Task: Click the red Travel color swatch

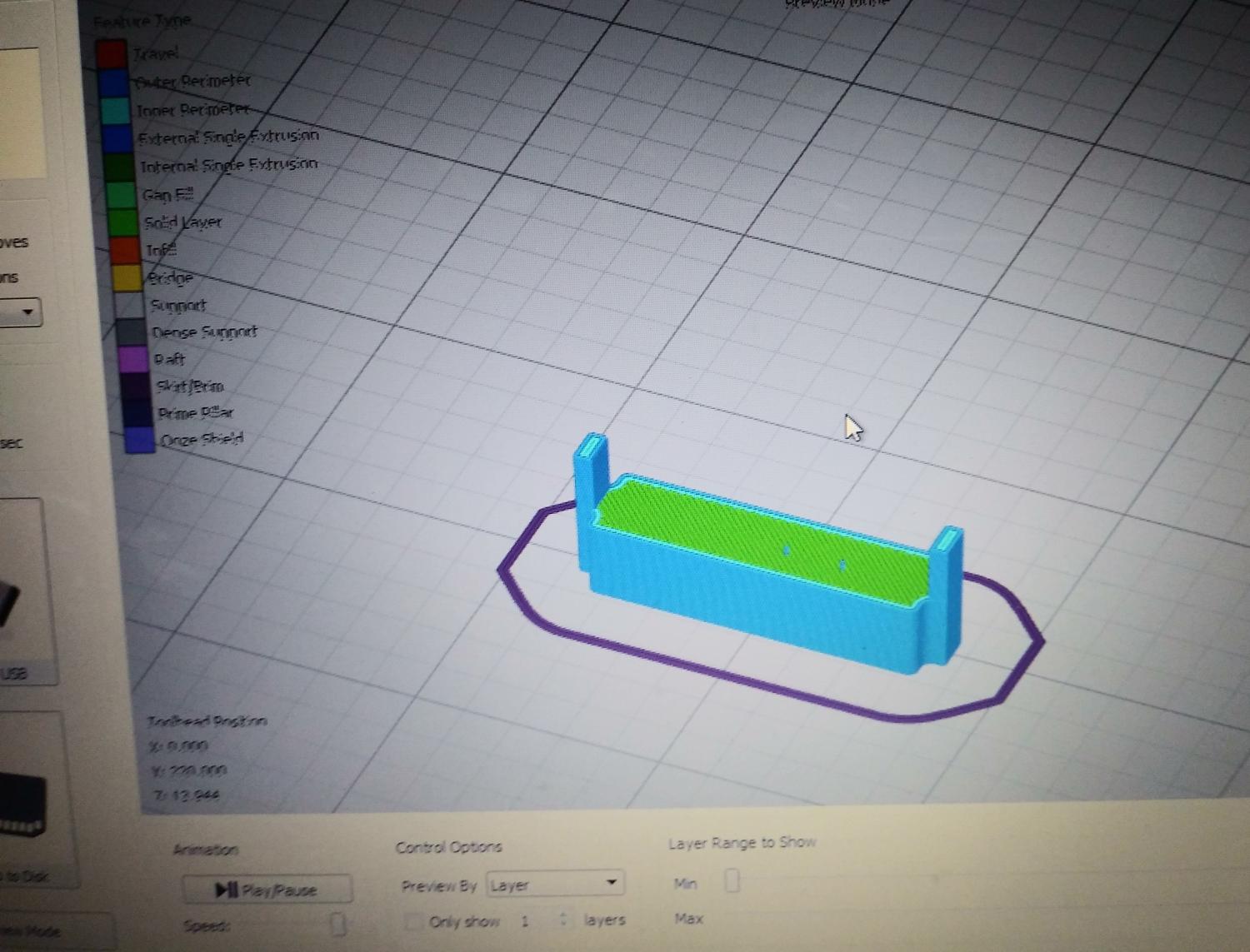Action: point(111,52)
